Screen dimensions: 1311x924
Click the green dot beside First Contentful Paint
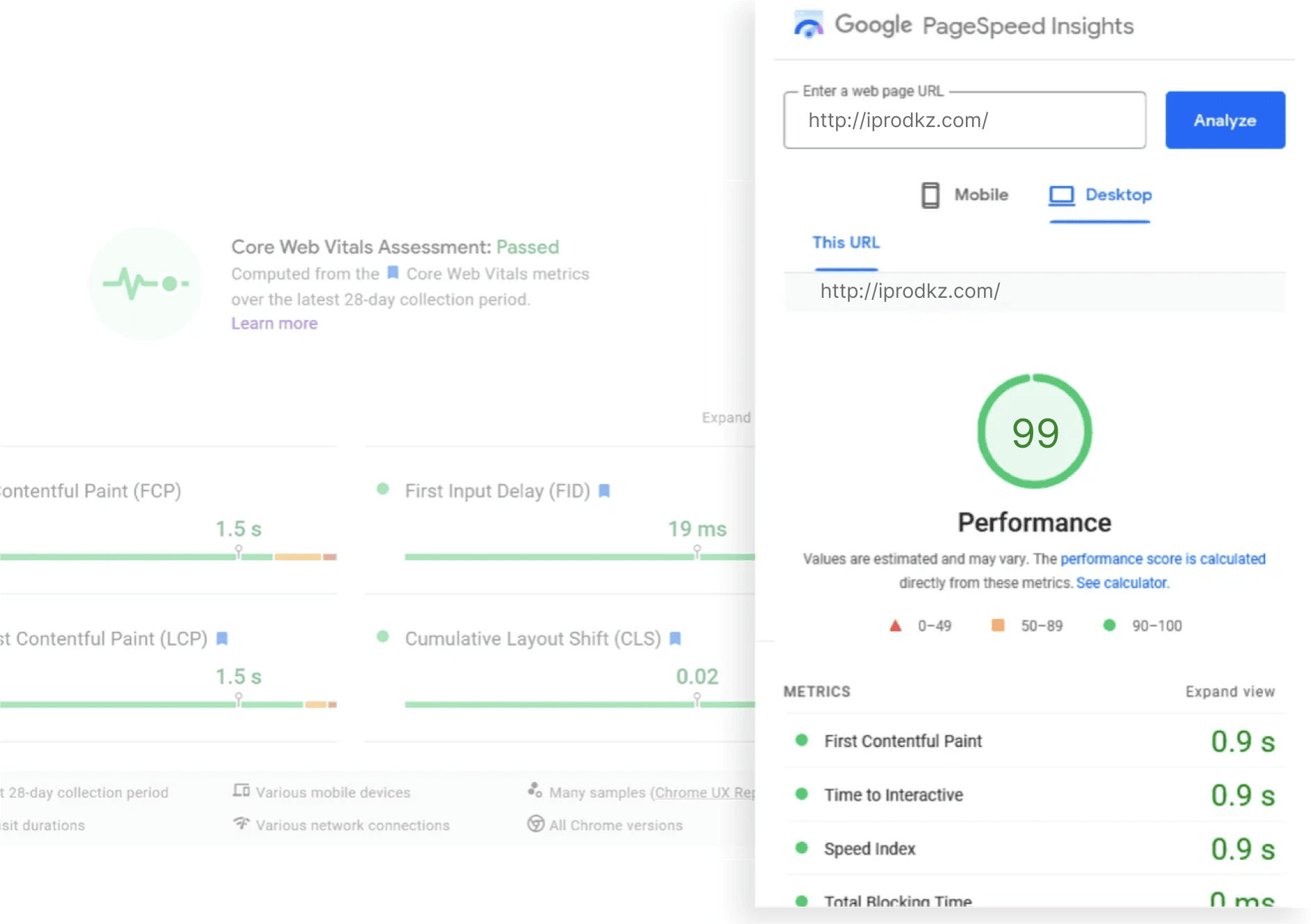pyautogui.click(x=801, y=740)
